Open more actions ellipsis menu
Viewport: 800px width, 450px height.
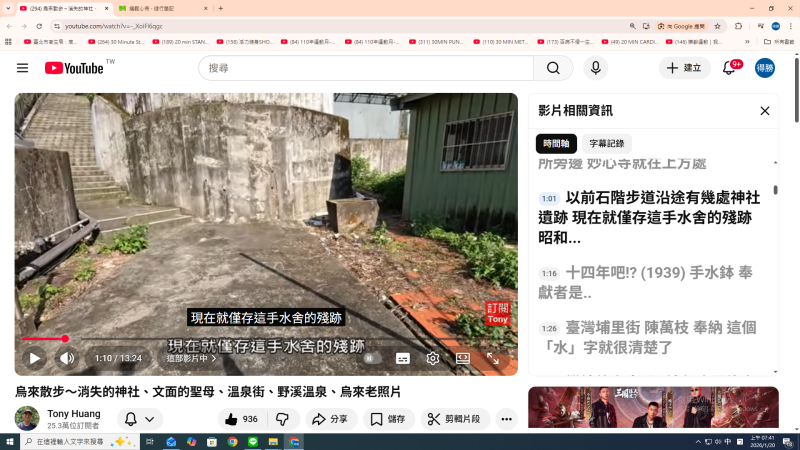506,419
